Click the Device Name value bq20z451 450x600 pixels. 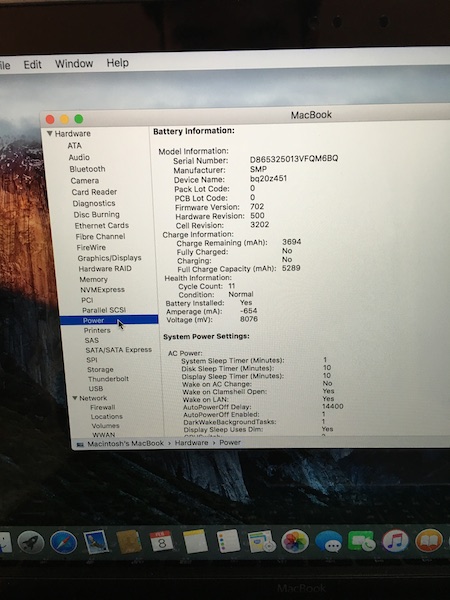(x=269, y=178)
